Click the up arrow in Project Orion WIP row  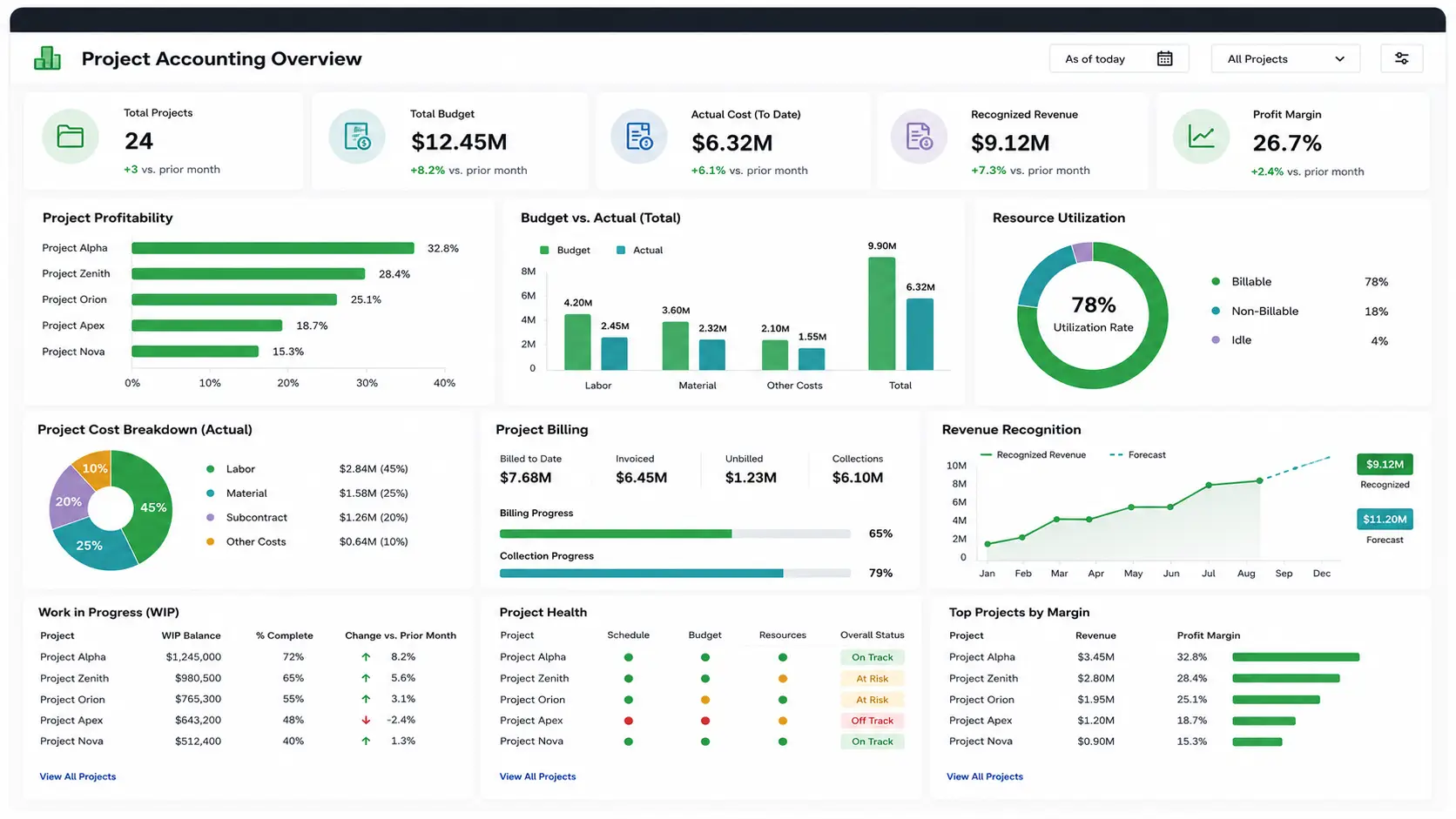[x=366, y=699]
